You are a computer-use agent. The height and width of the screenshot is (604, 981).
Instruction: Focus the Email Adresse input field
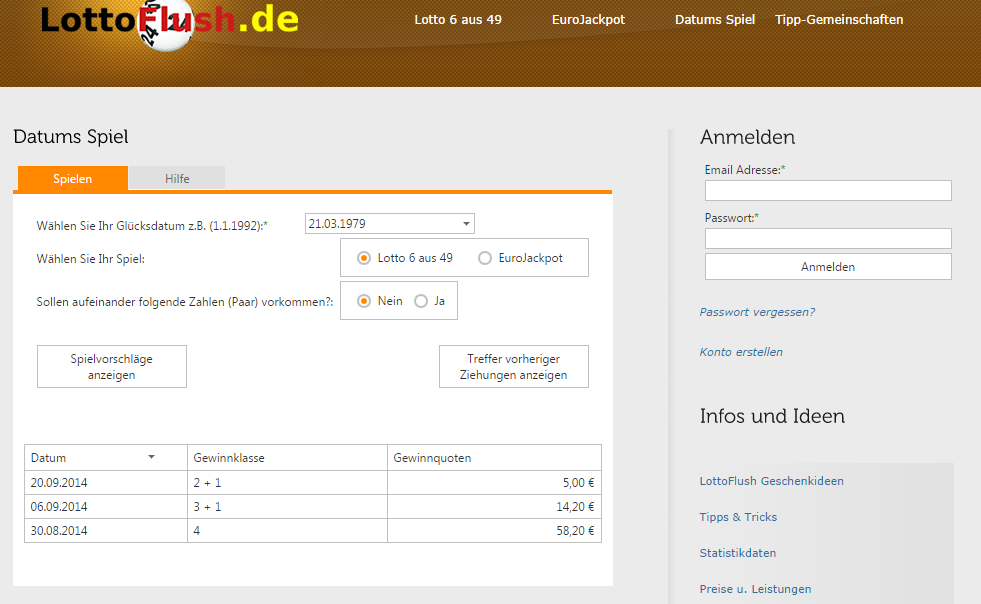[x=828, y=190]
